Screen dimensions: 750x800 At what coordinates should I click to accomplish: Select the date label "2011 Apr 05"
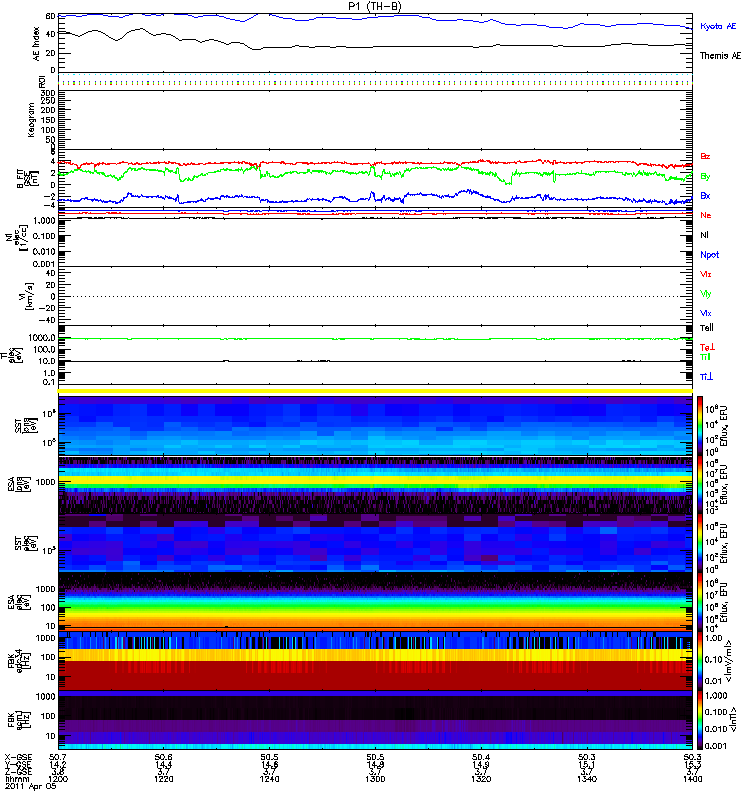click(31, 786)
